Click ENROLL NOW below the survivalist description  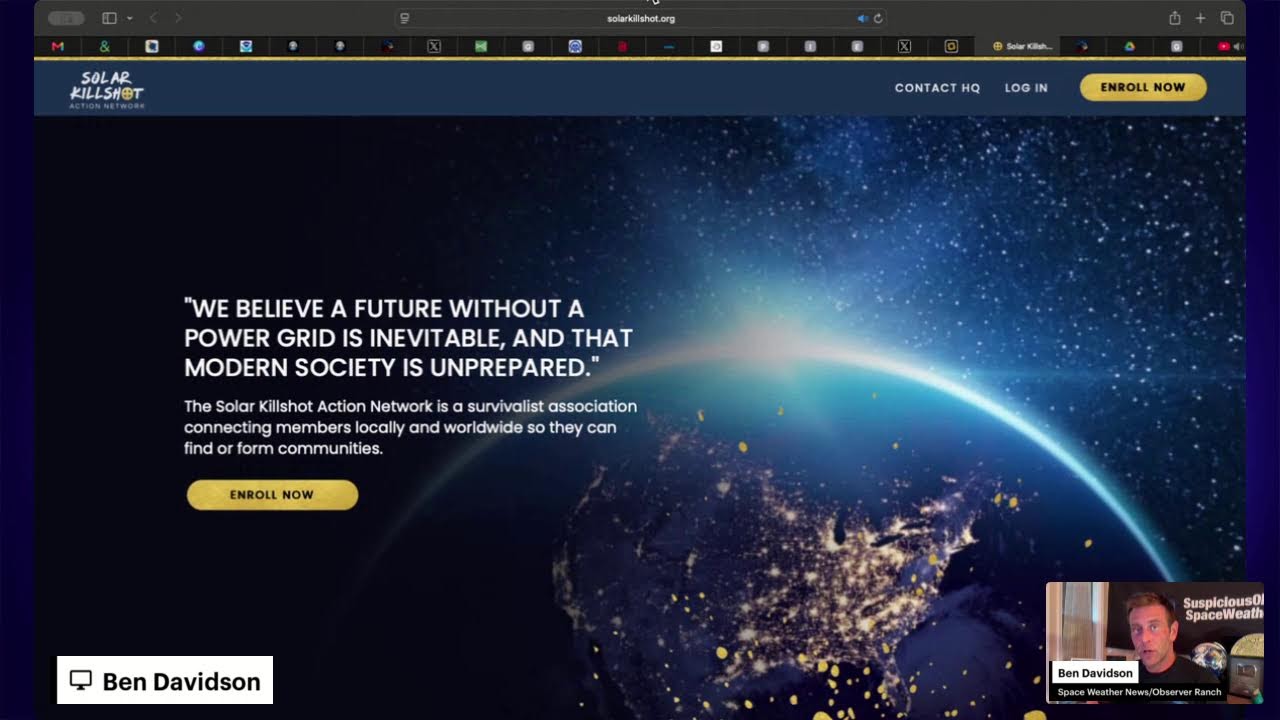272,495
